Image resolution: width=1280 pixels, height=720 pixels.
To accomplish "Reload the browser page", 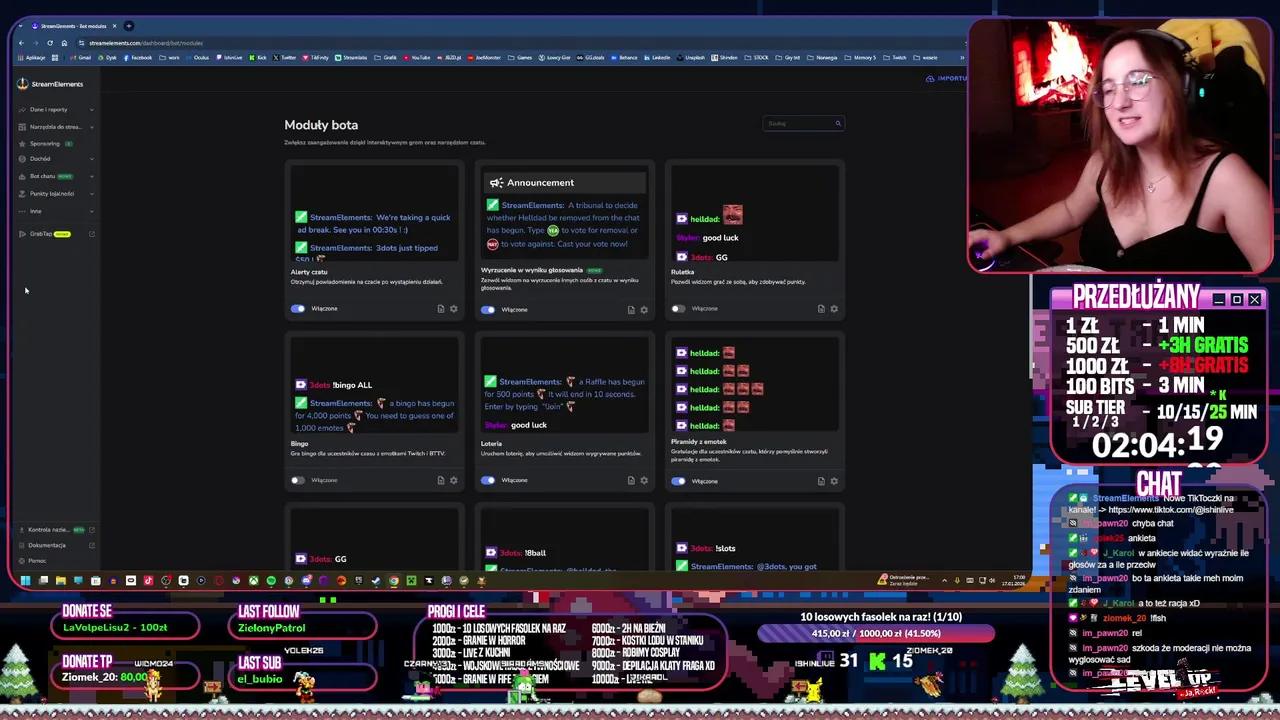I will [x=49, y=43].
